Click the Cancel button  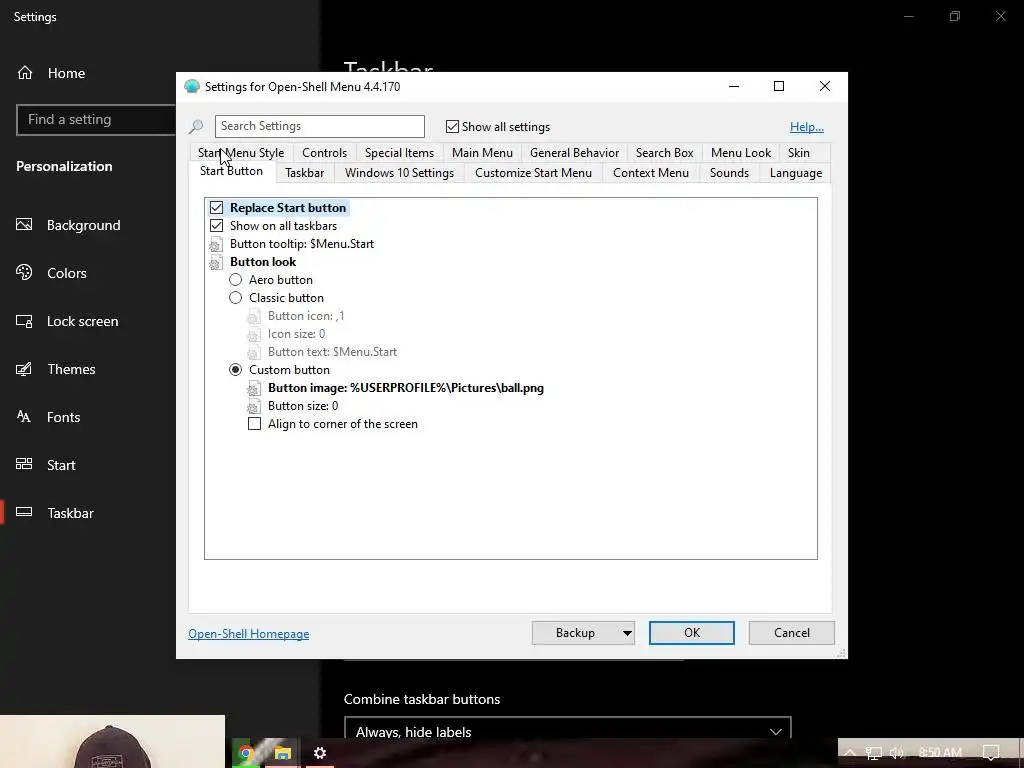pos(792,633)
